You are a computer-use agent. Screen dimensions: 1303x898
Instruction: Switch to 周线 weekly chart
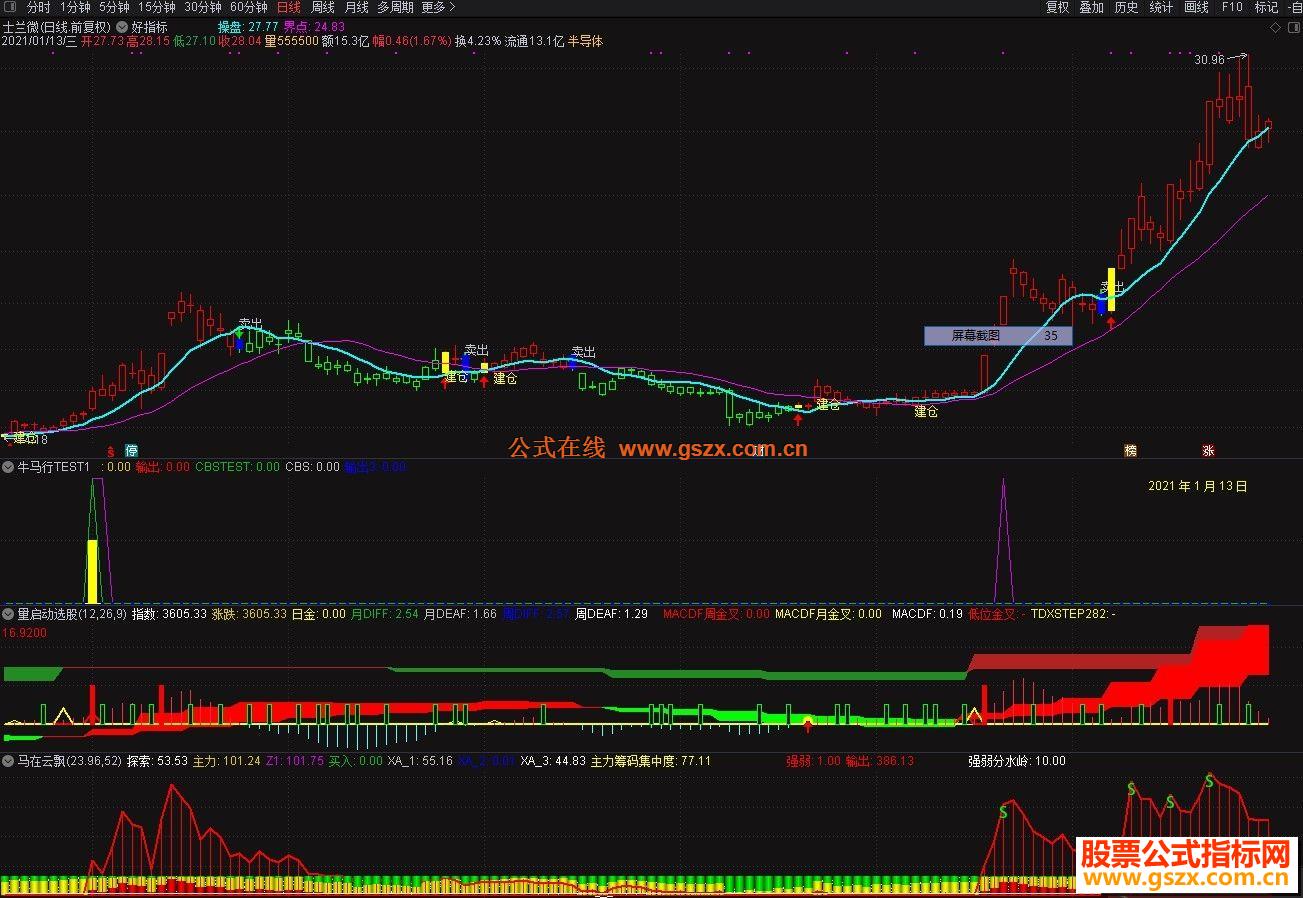pos(322,7)
